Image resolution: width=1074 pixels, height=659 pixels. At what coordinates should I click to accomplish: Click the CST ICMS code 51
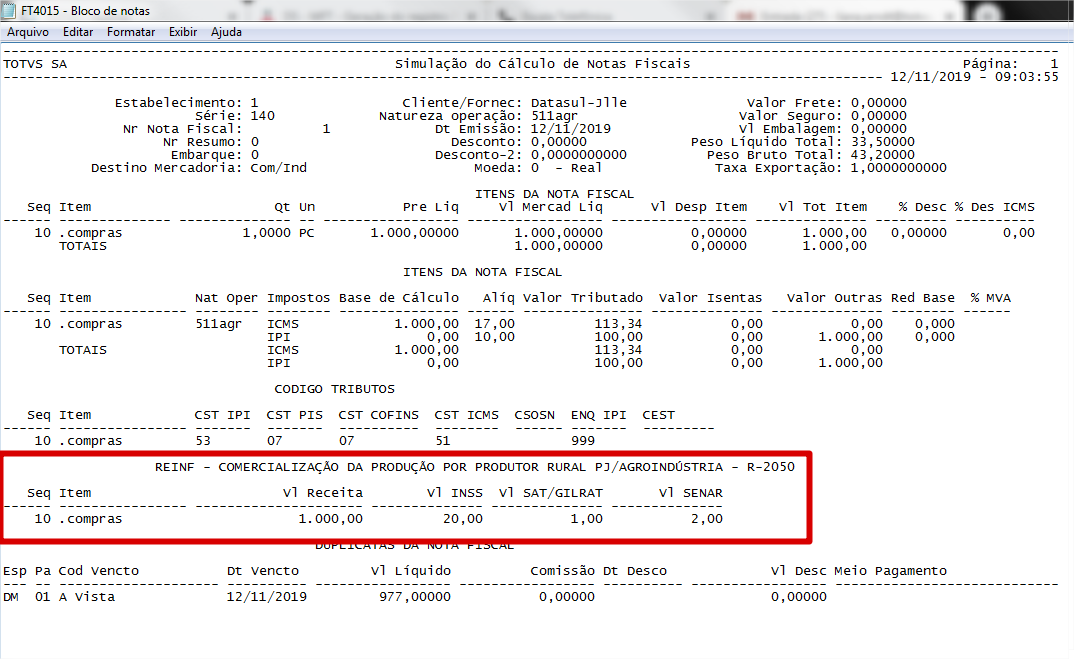pyautogui.click(x=443, y=441)
